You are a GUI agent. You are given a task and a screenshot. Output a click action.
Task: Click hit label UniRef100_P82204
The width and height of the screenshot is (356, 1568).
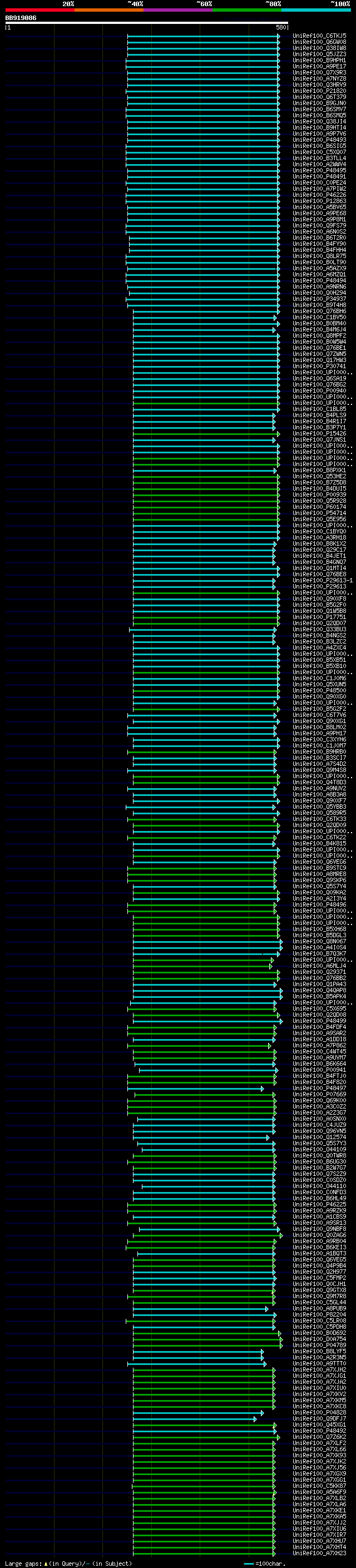[x=319, y=1315]
